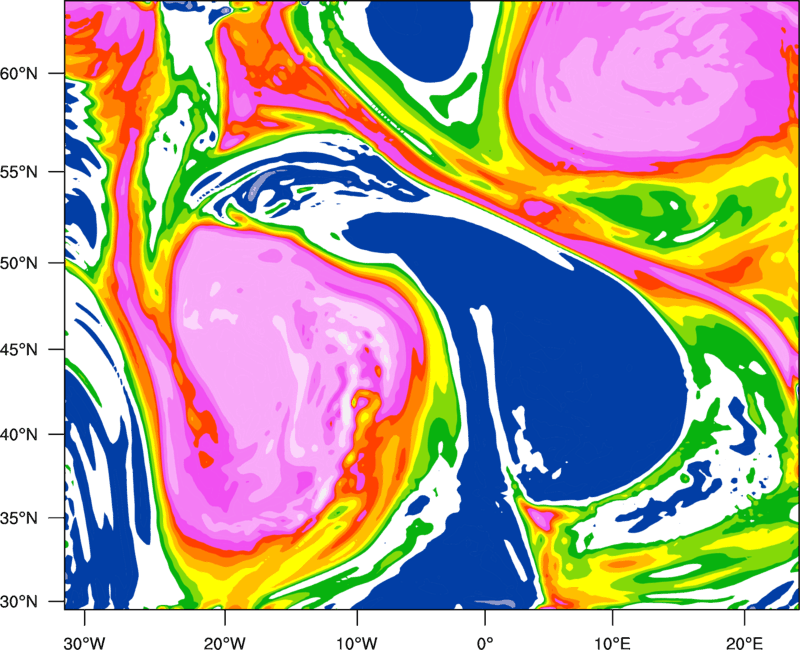Click the 30°W longitude label

click(x=85, y=643)
